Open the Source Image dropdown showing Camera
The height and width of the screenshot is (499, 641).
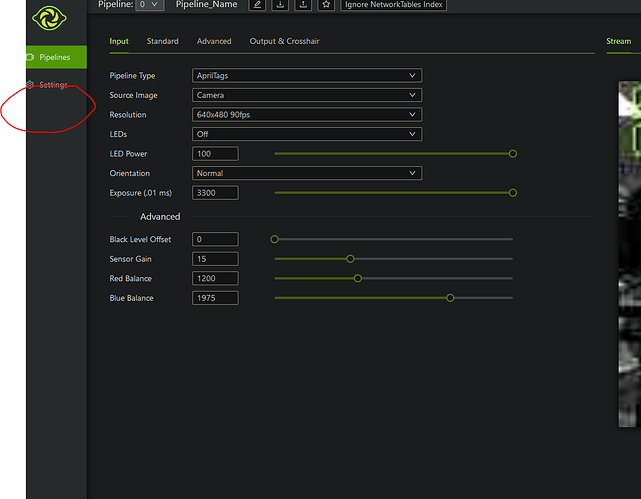tap(307, 95)
